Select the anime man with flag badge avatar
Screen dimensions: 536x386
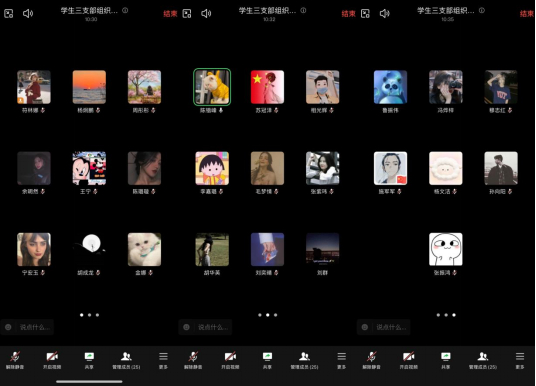point(390,168)
